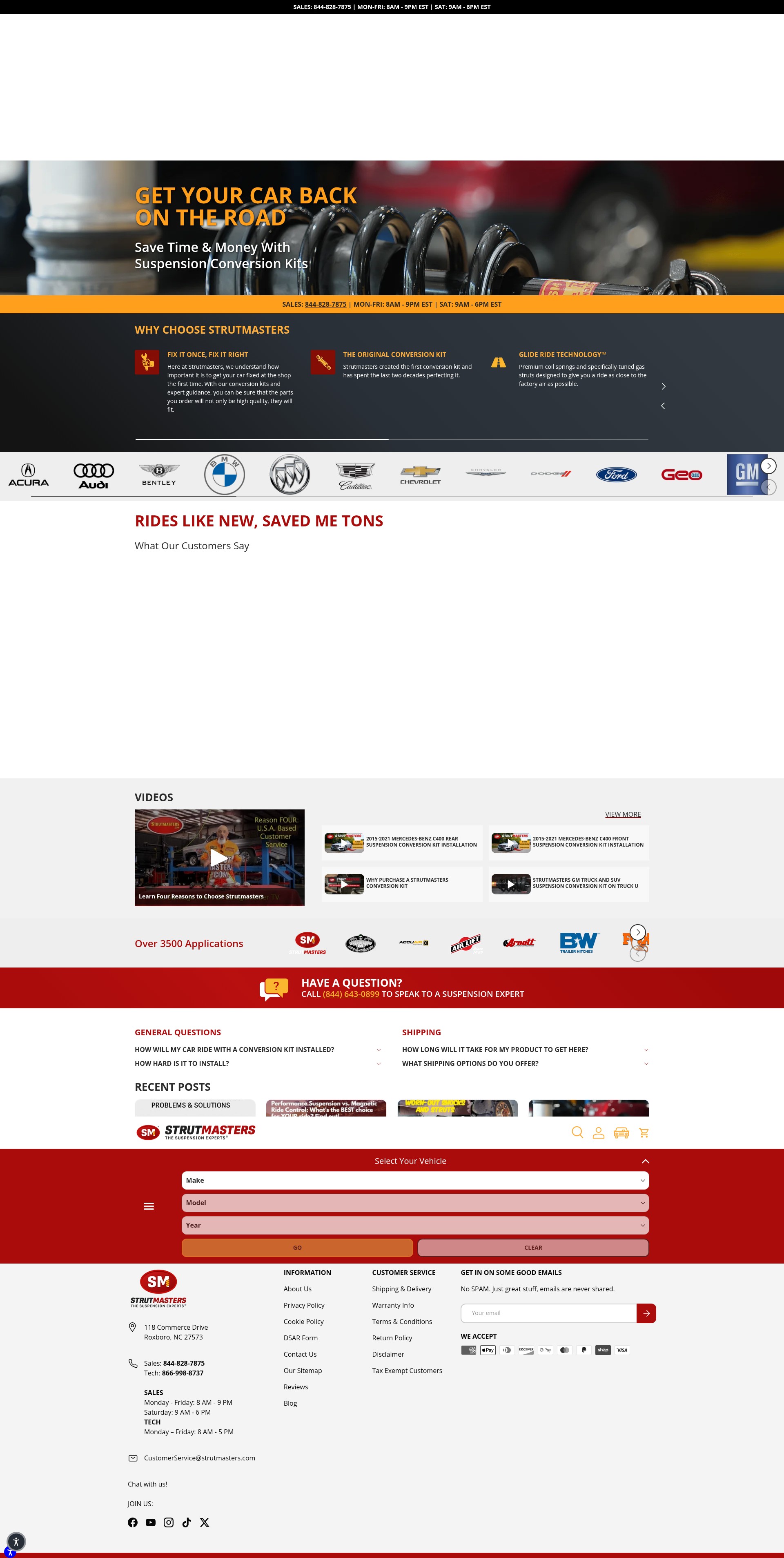Select the Arnott brand logo
The image size is (784, 1558).
(x=519, y=942)
